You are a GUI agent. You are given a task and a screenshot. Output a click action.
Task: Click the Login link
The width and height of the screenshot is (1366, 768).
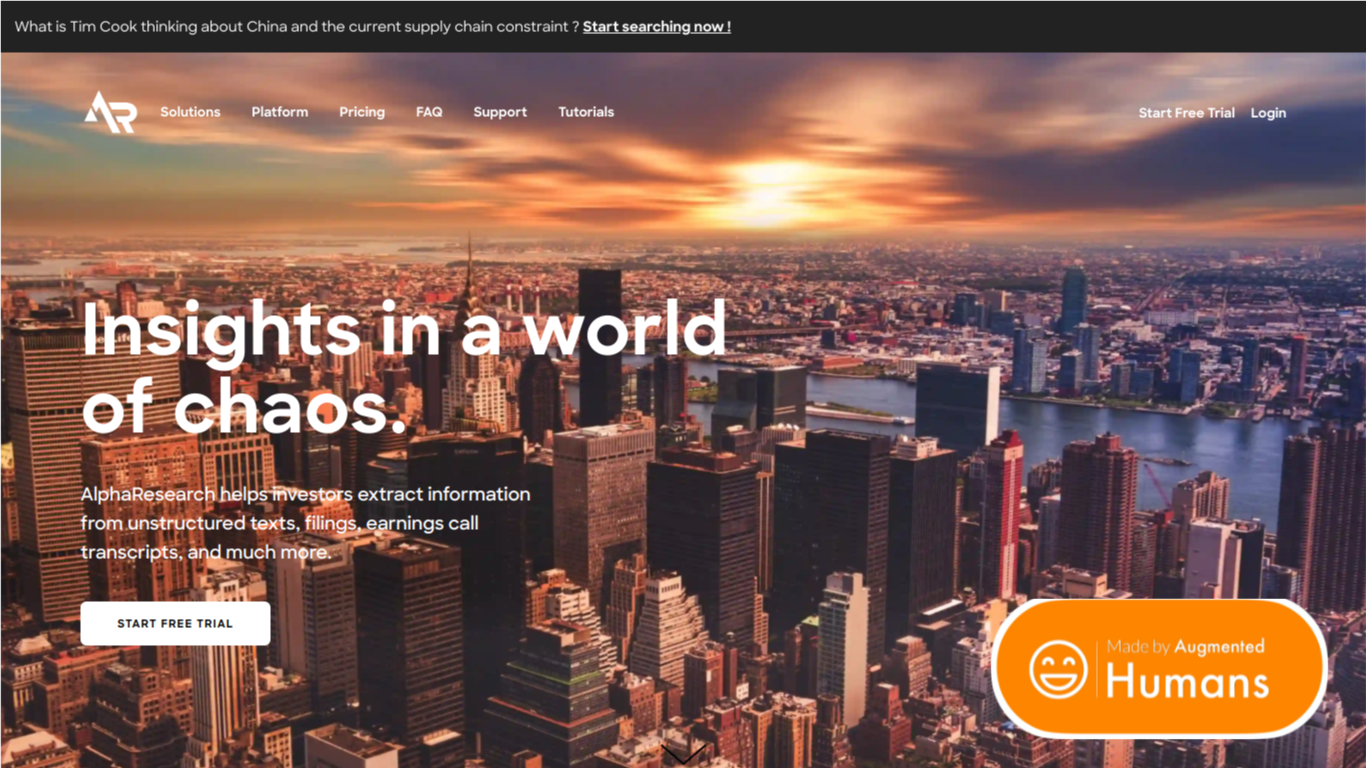tap(1268, 113)
